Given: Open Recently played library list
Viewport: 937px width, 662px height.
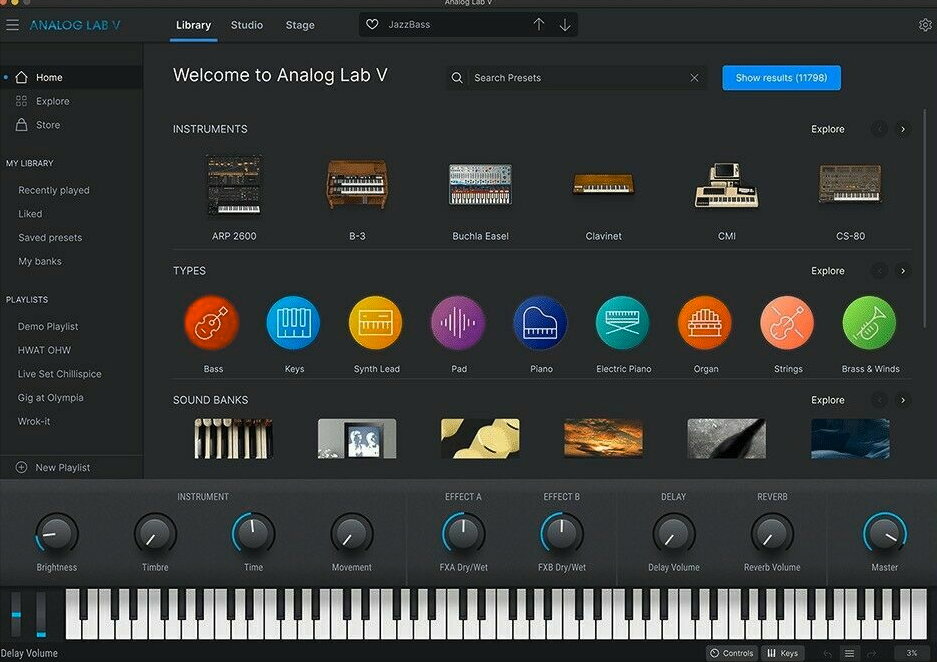Looking at the screenshot, I should (54, 190).
